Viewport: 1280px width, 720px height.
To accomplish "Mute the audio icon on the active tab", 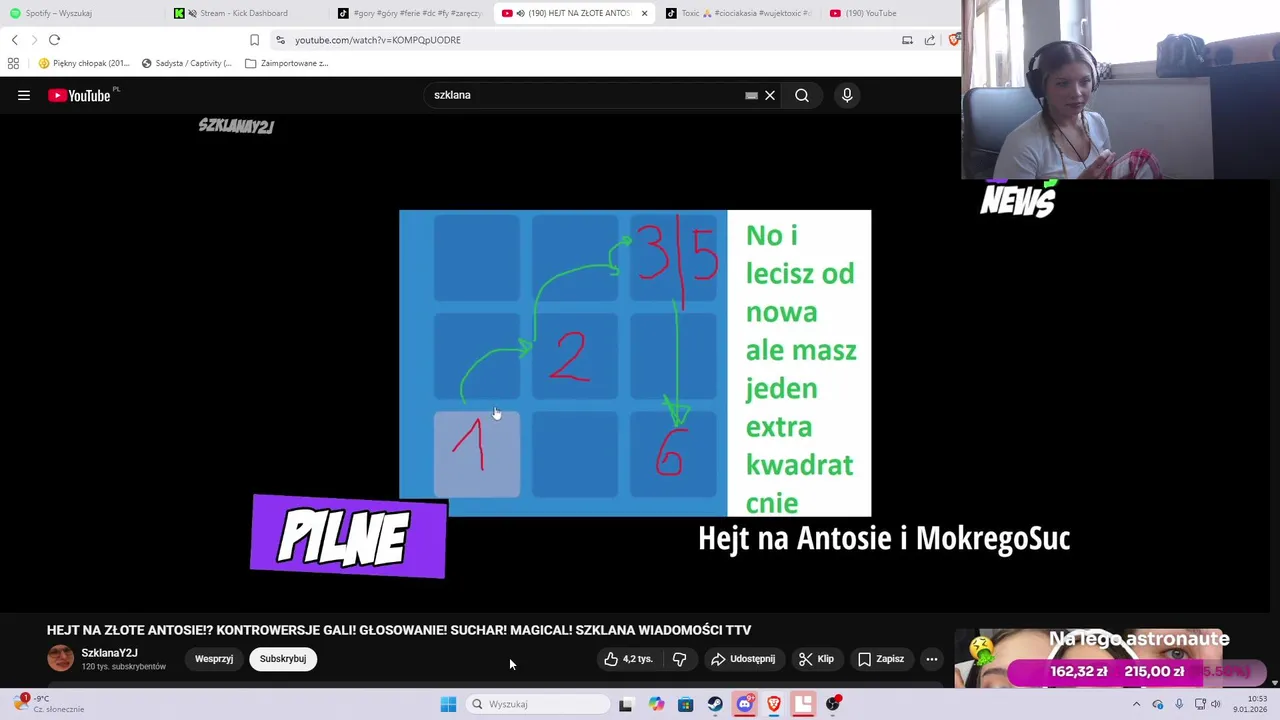I will coord(521,13).
